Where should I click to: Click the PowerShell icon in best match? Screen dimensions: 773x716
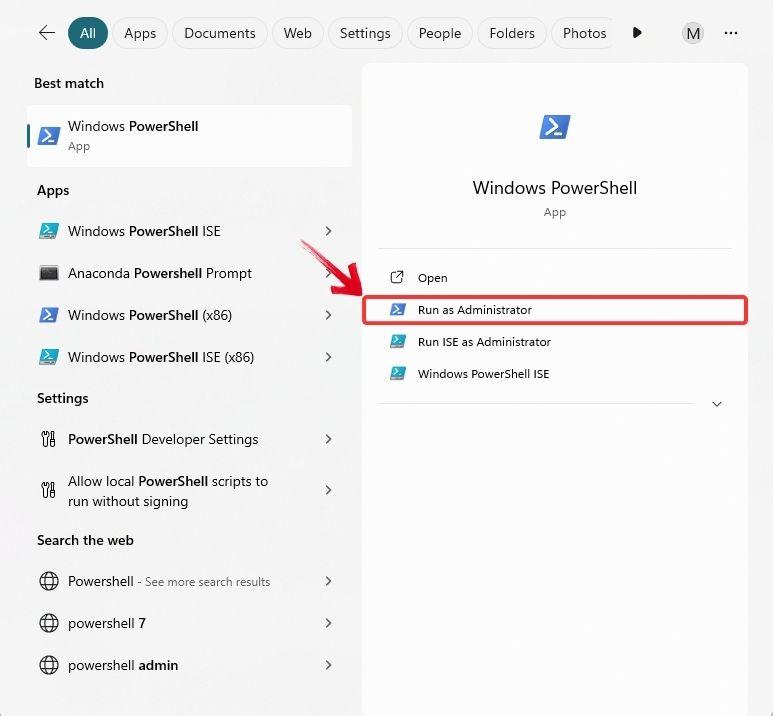49,136
